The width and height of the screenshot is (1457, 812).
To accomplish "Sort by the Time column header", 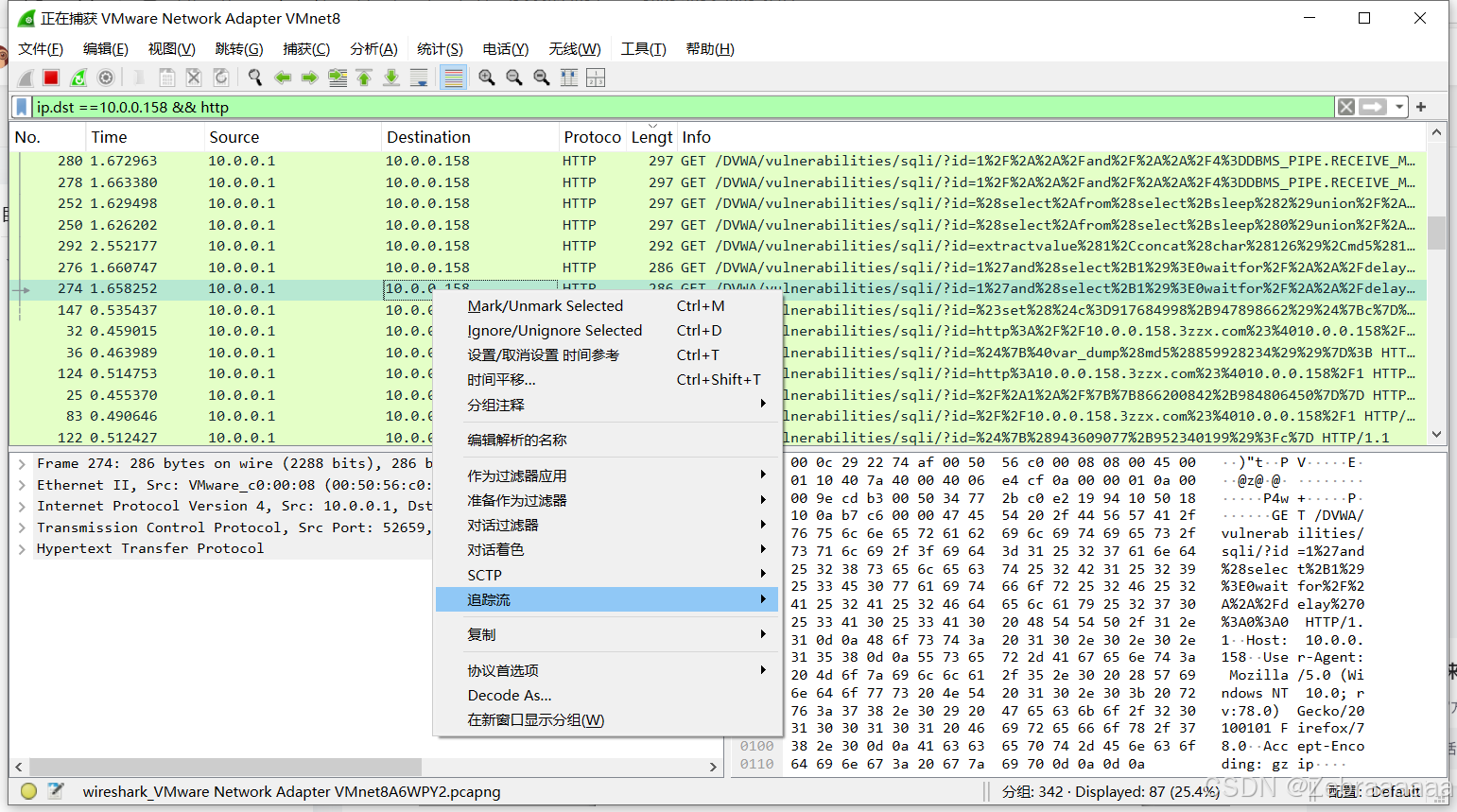I will click(x=145, y=137).
